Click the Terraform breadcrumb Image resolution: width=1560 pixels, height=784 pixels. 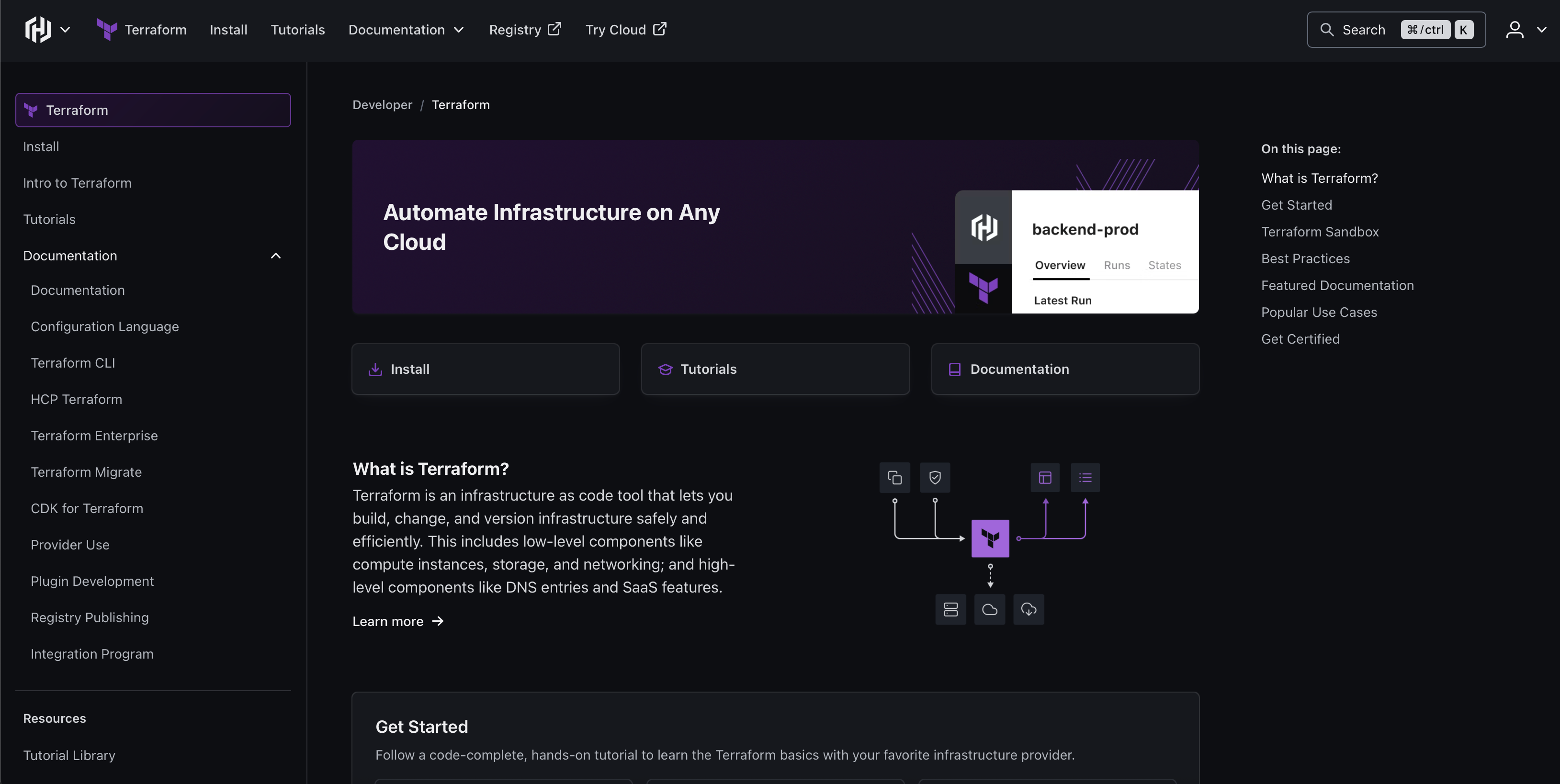(460, 105)
